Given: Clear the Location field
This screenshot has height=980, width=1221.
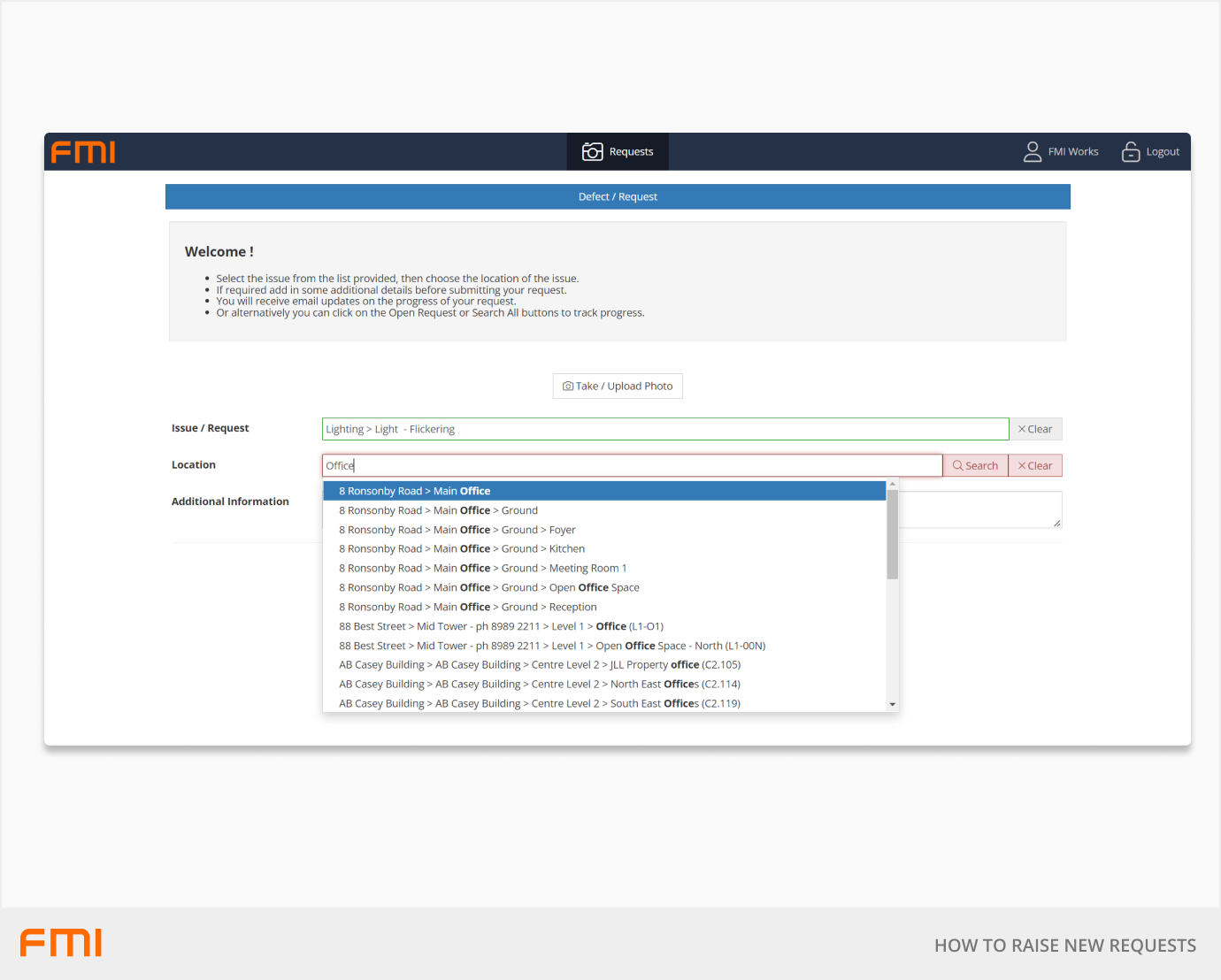Looking at the screenshot, I should pos(1035,466).
